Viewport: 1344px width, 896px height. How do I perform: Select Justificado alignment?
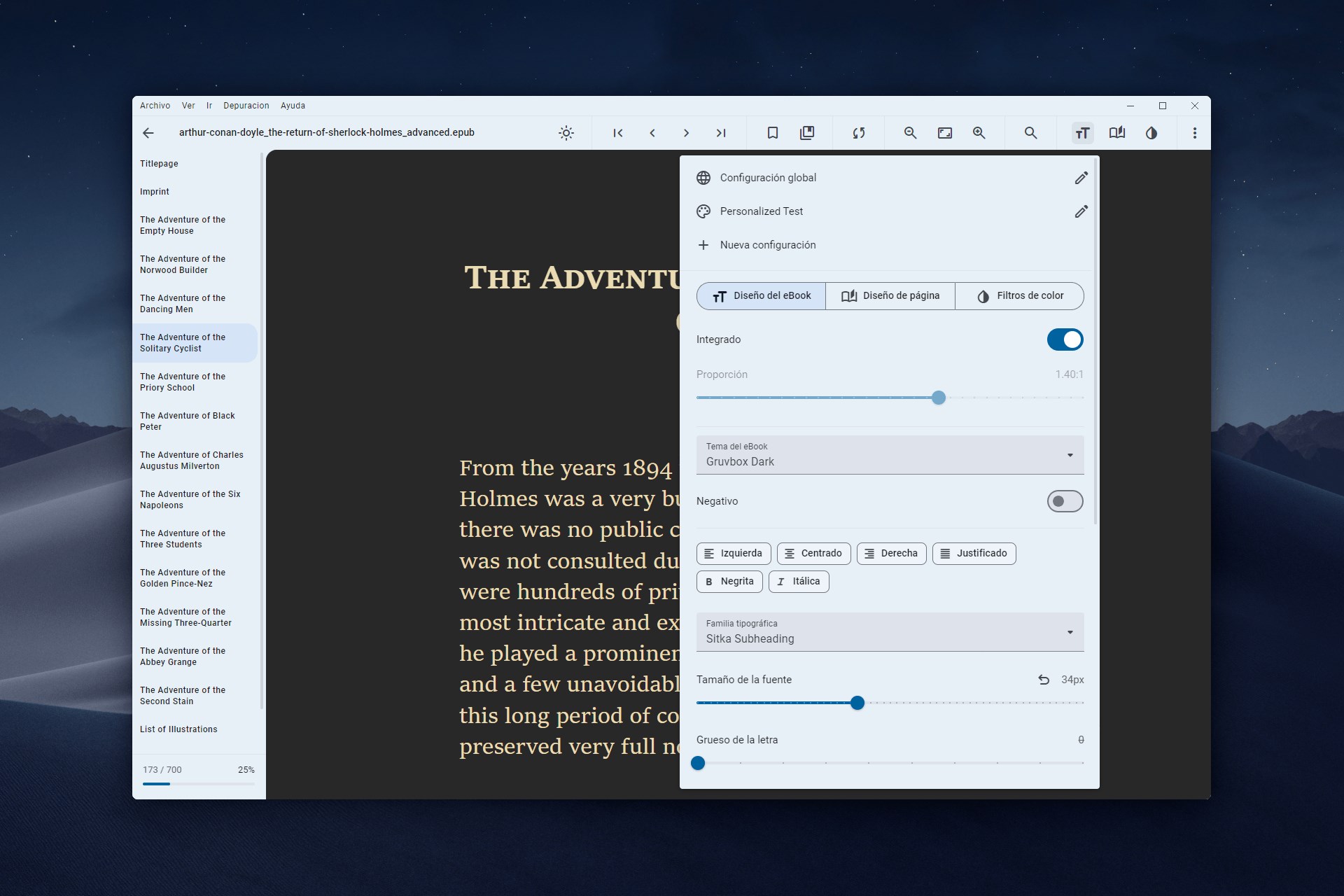(x=974, y=553)
